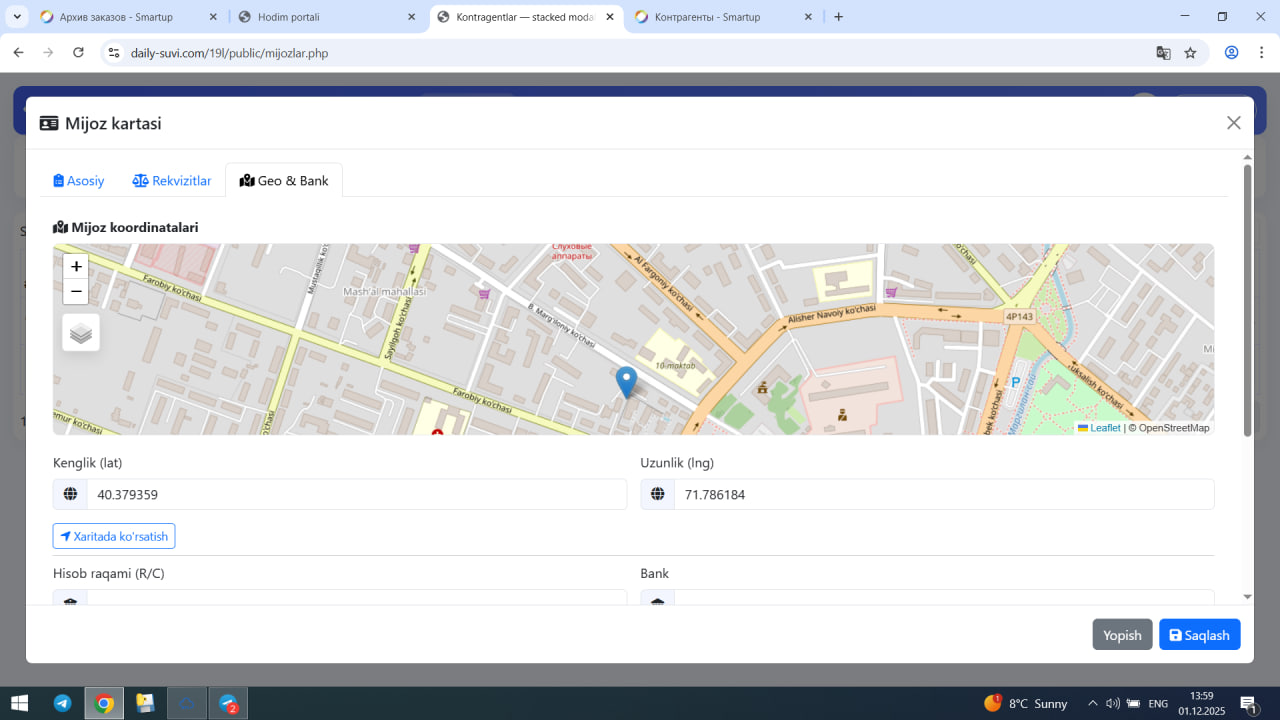Click the Uzunlik (lng) input field

(x=943, y=494)
